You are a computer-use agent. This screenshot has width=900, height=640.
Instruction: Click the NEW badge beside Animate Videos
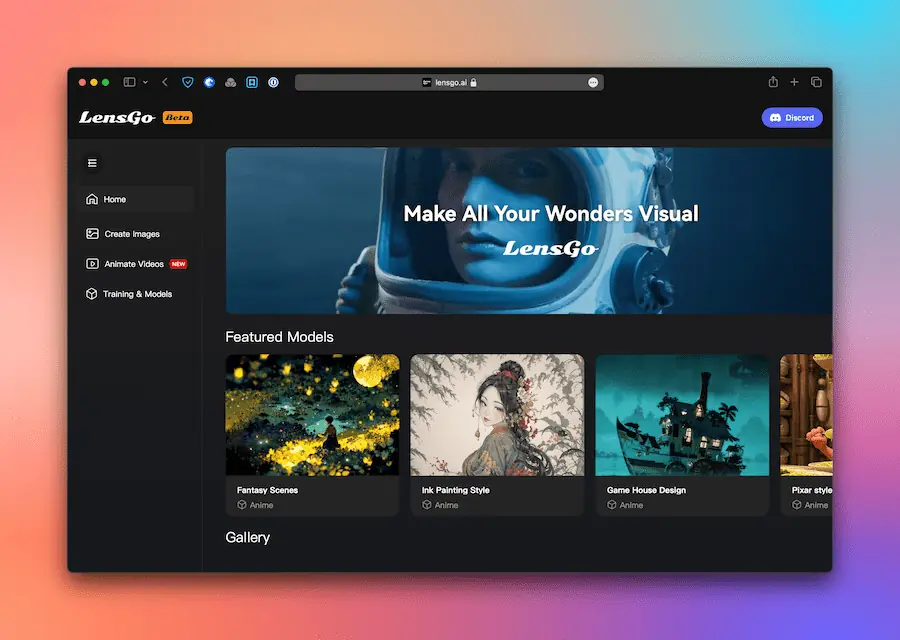click(179, 264)
